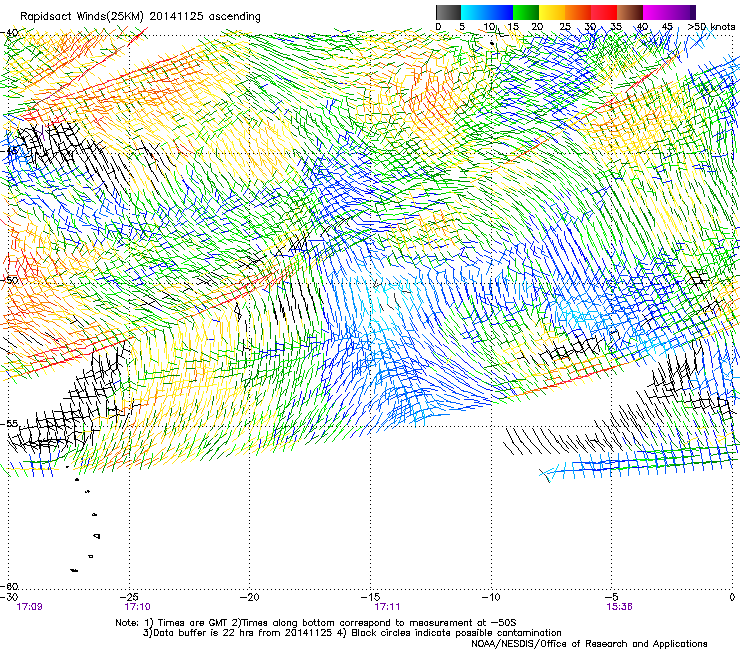The width and height of the screenshot is (740, 650).
Task: Select the '25' tick label under the color bar
Action: click(x=564, y=26)
